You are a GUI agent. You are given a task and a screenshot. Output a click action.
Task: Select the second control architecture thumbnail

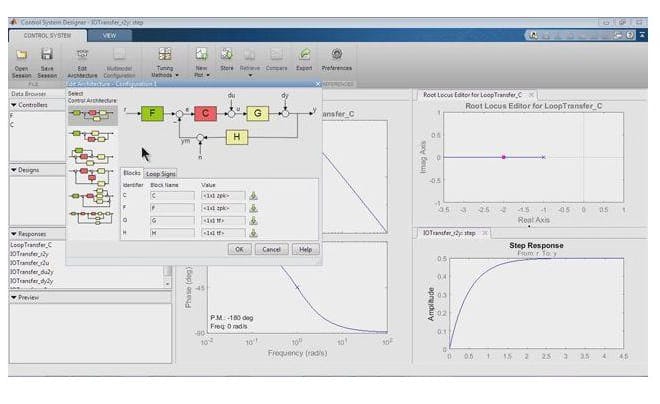point(93,136)
